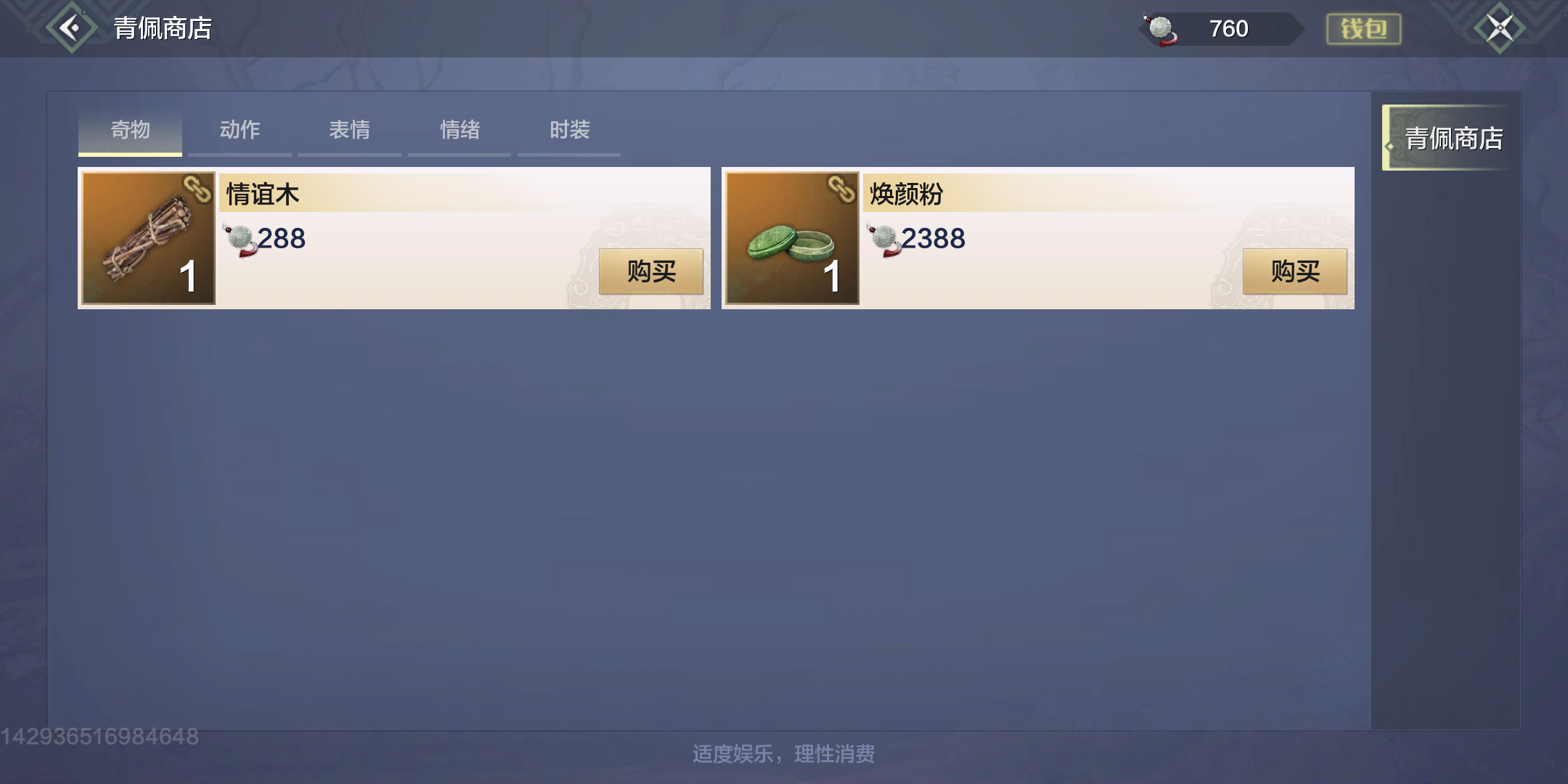The image size is (1568, 784).
Task: View the 时装 tab
Action: tap(569, 131)
